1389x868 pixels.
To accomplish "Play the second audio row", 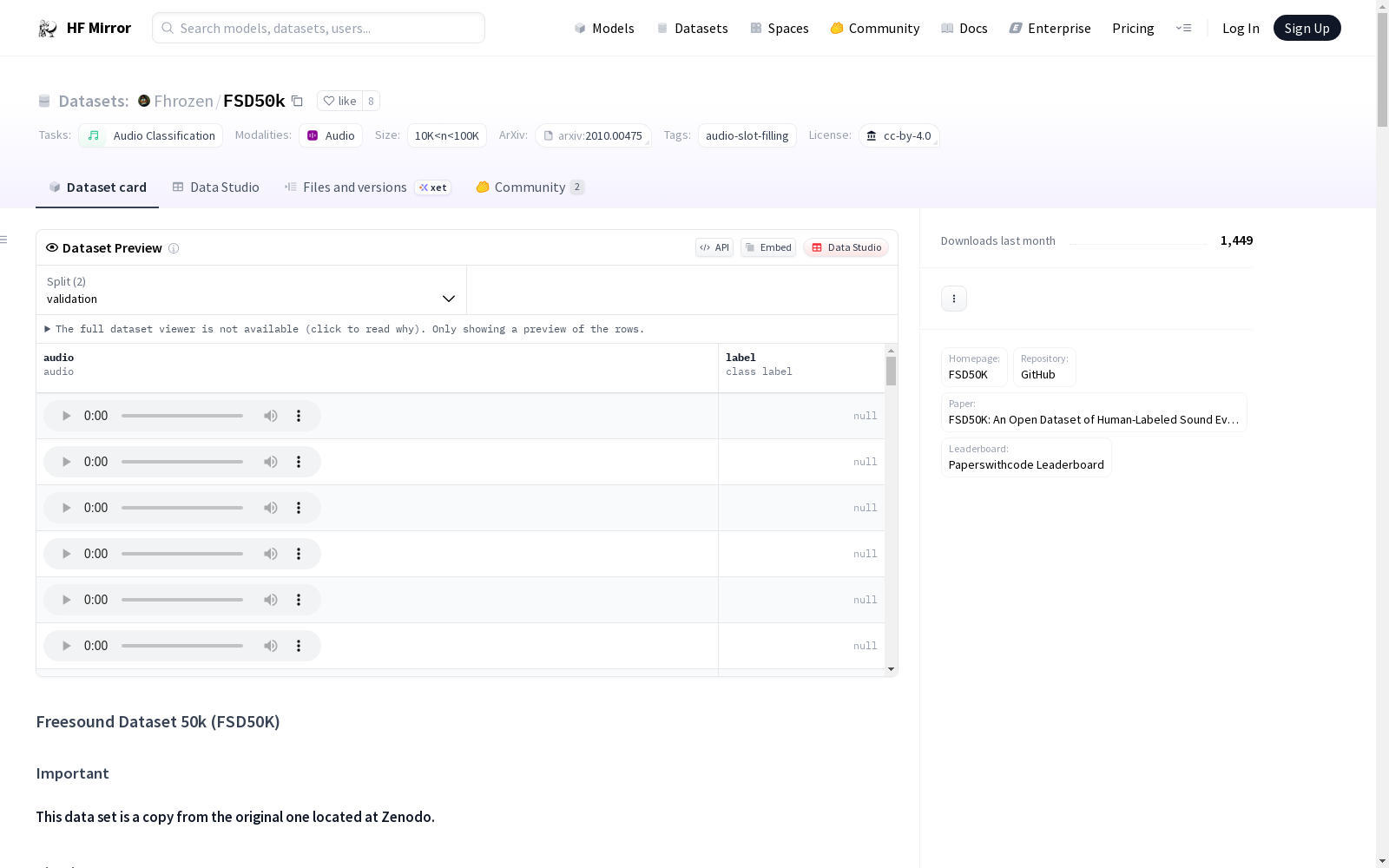I will click(66, 462).
